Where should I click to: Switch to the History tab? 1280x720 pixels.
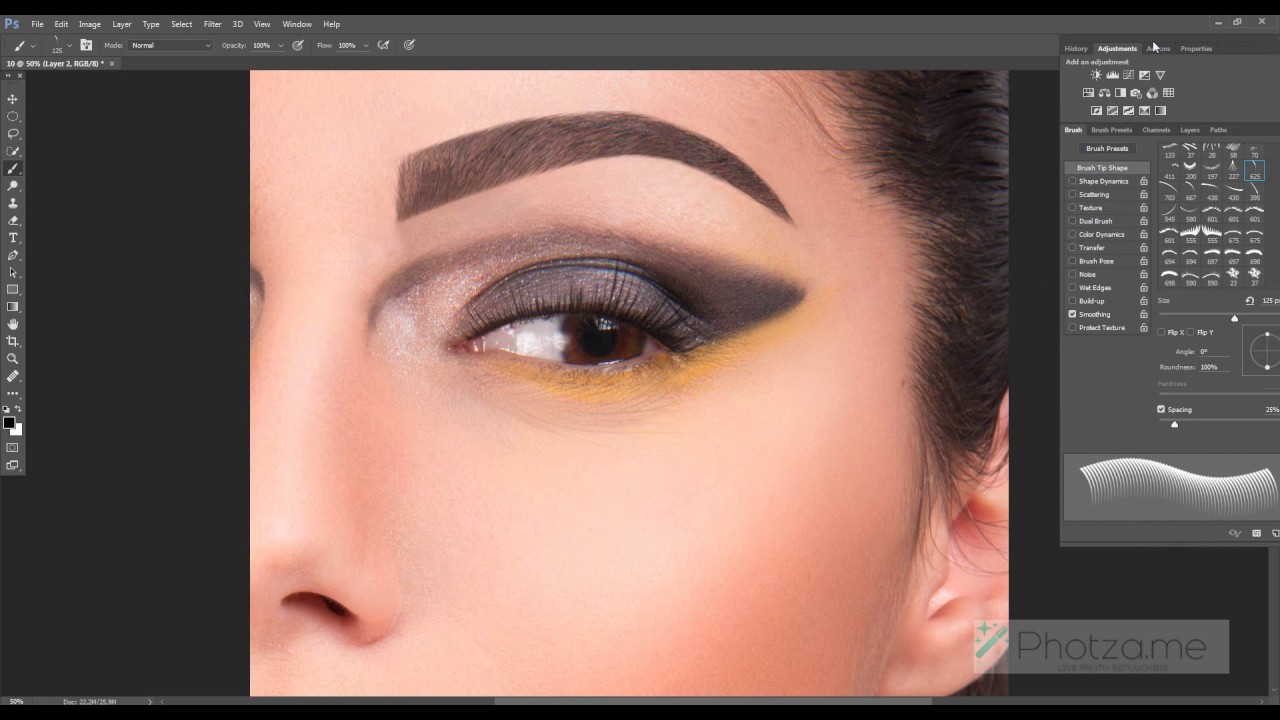1076,48
